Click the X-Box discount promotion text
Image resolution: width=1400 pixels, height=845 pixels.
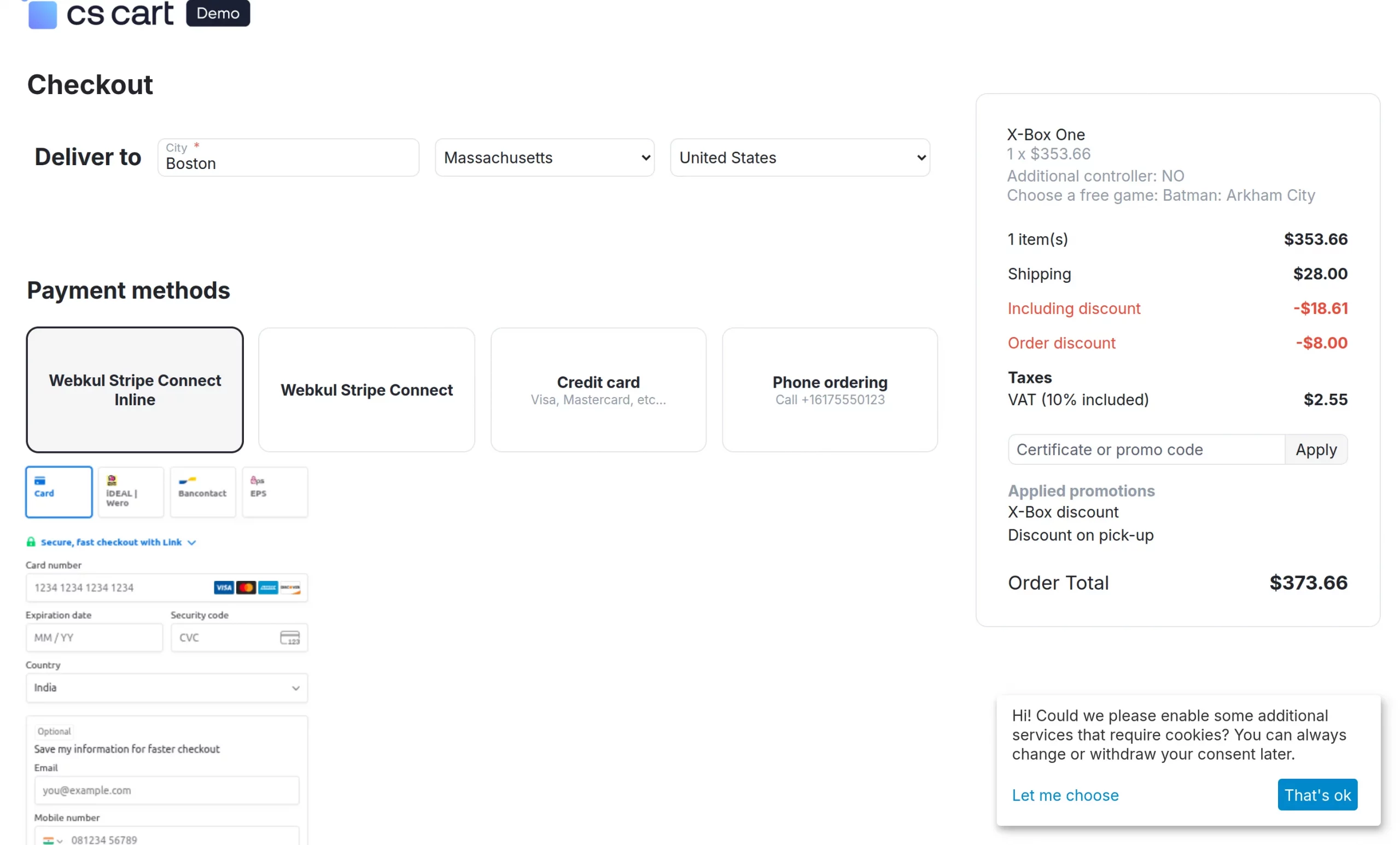(x=1063, y=512)
